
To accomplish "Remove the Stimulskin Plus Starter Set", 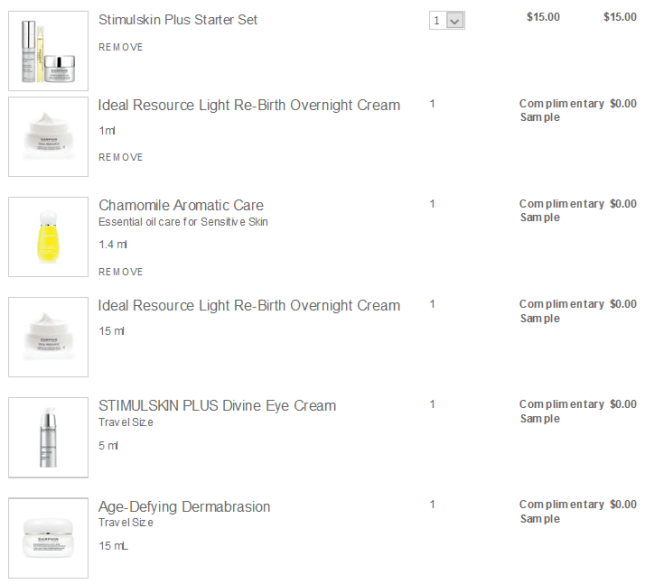I will pyautogui.click(x=121, y=47).
